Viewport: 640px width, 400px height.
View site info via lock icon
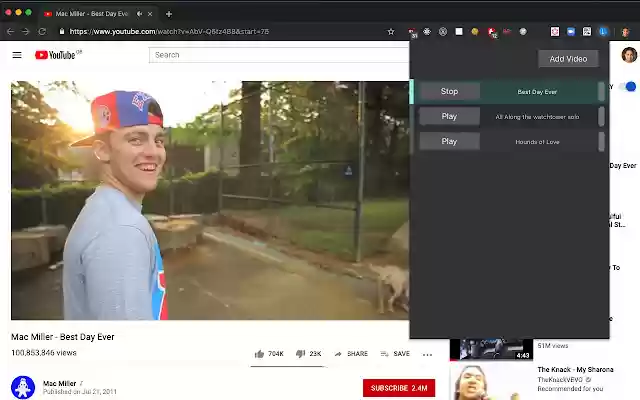(62, 31)
